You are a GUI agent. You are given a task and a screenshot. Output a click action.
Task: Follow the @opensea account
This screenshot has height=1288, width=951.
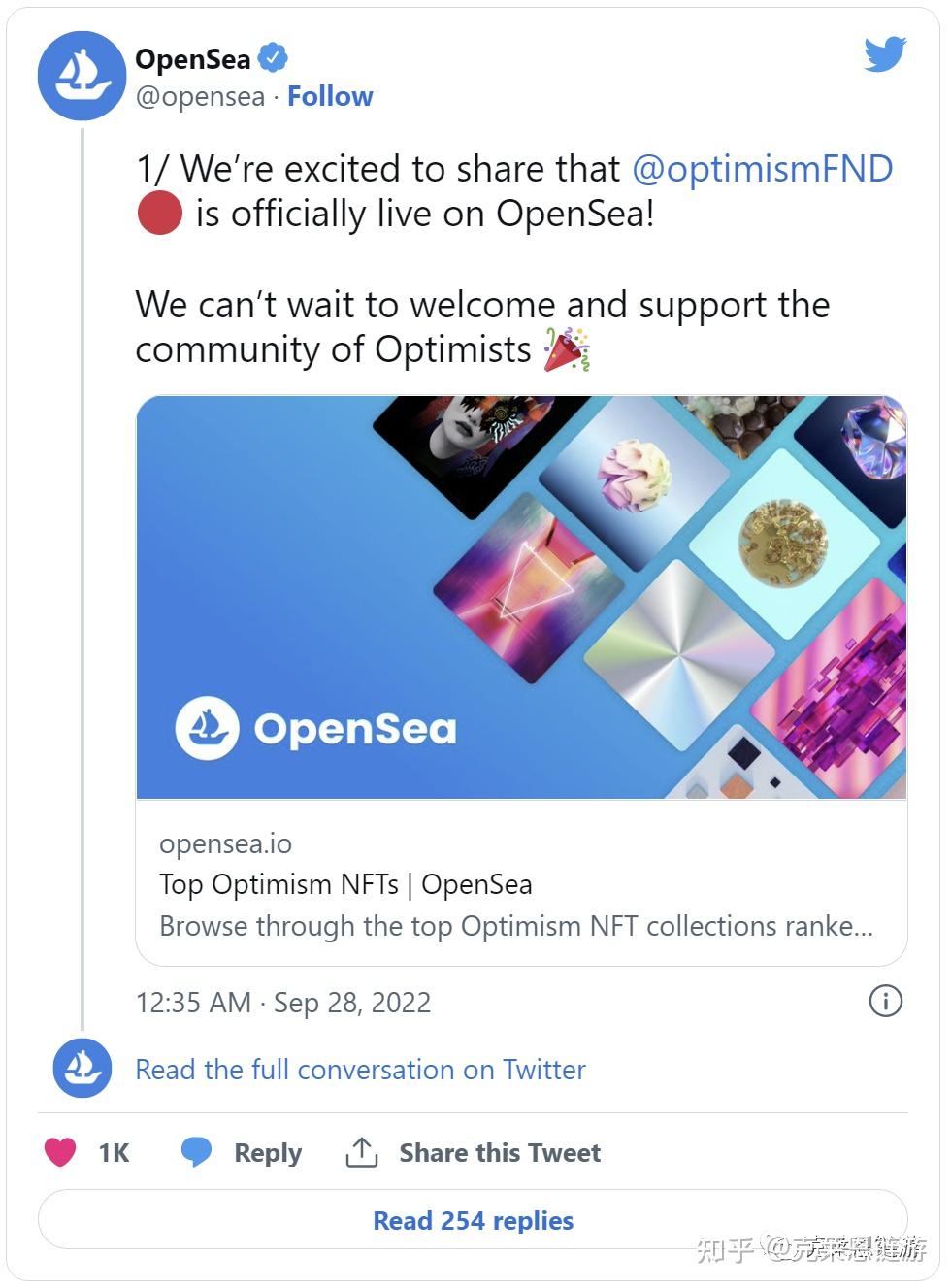coord(331,96)
